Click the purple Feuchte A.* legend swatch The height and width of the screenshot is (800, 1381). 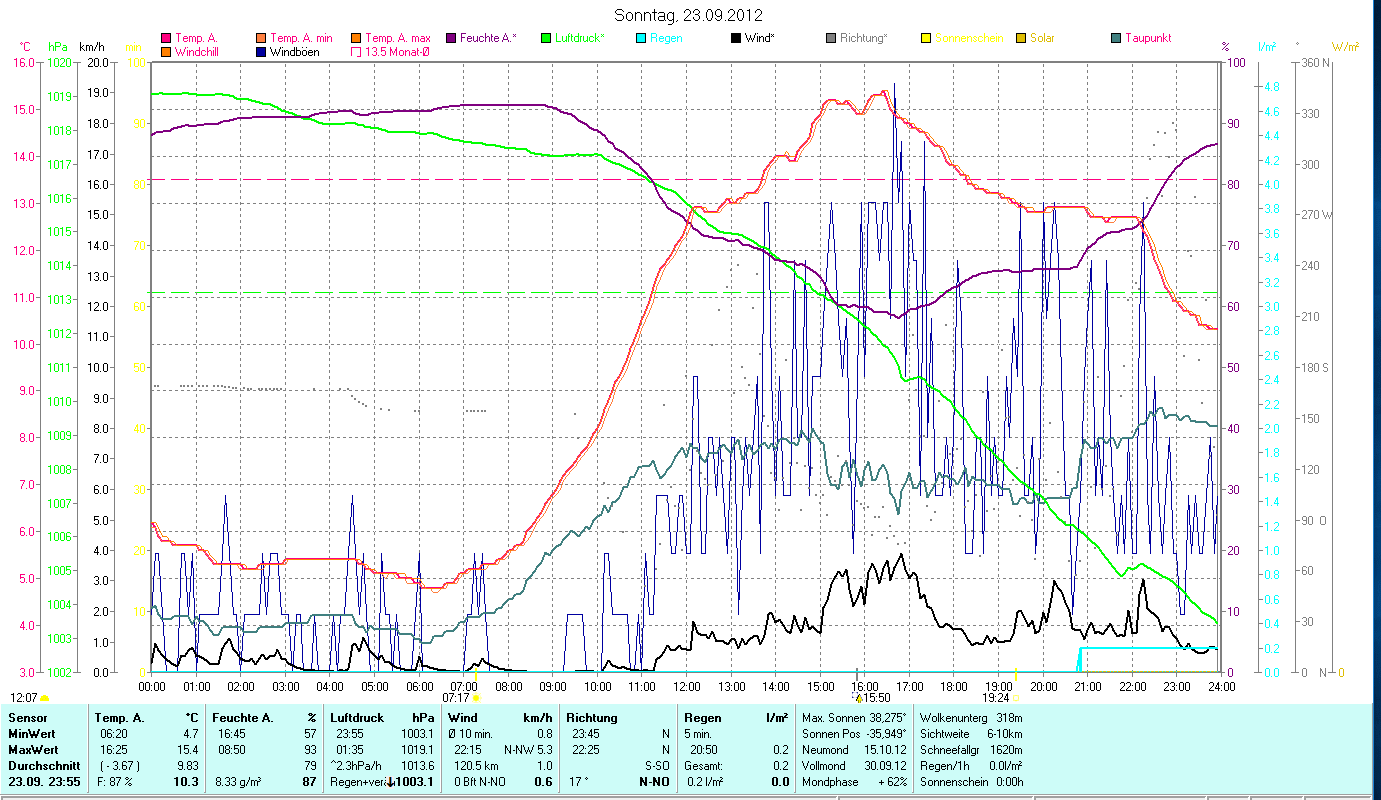coord(451,38)
